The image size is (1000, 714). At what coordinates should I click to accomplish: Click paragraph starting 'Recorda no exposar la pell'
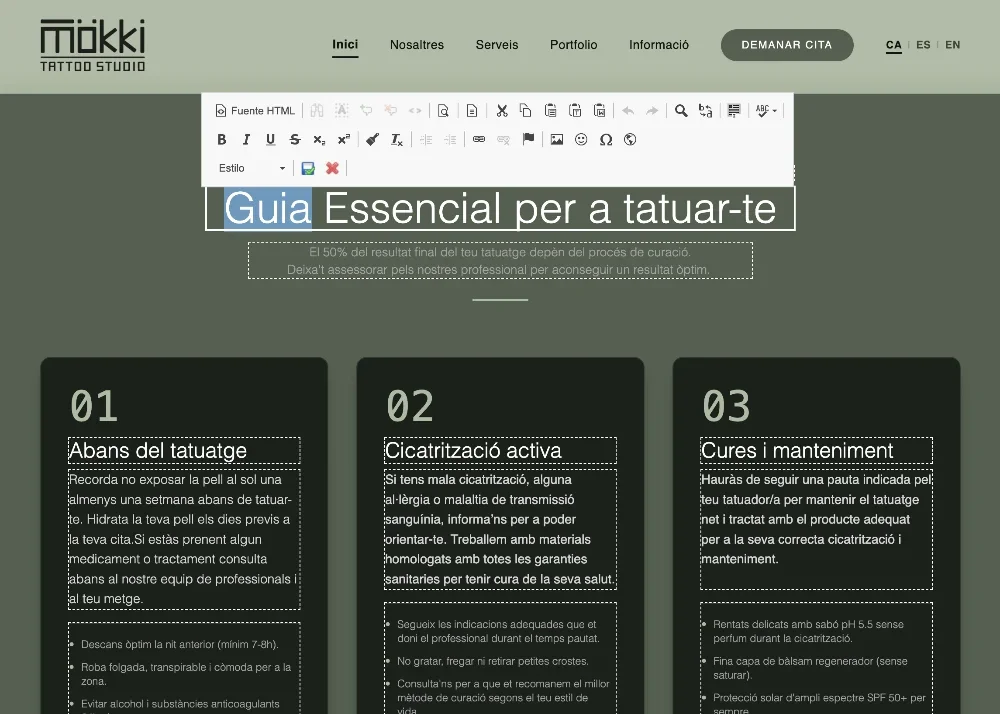pyautogui.click(x=184, y=539)
